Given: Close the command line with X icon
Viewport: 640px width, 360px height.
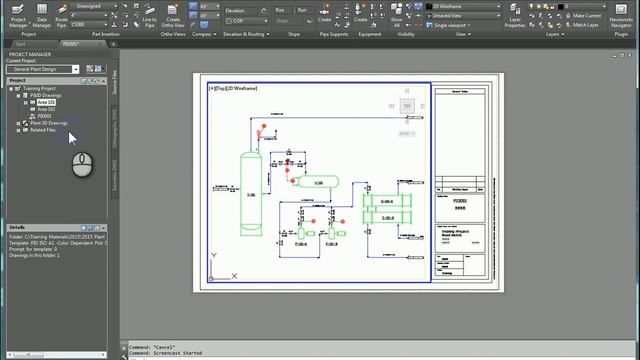Looking at the screenshot, I should click(124, 349).
